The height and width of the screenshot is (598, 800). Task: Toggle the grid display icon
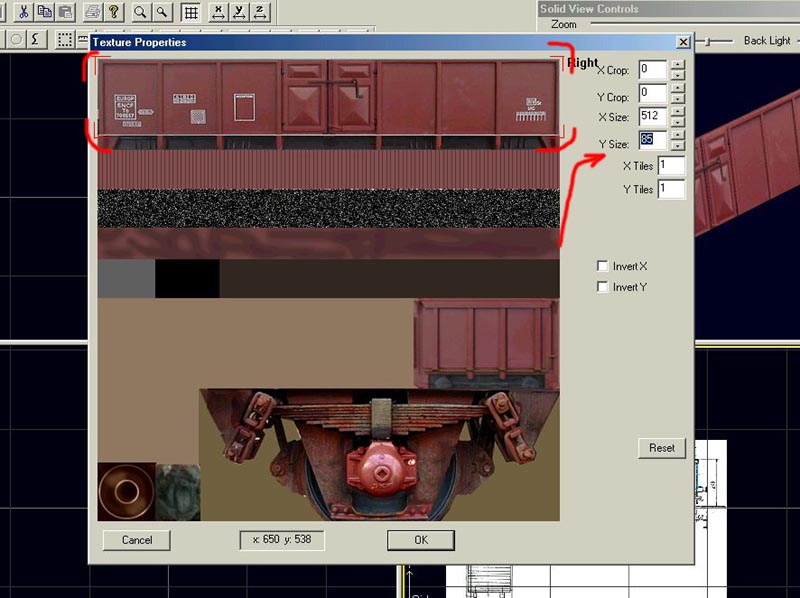[x=189, y=12]
